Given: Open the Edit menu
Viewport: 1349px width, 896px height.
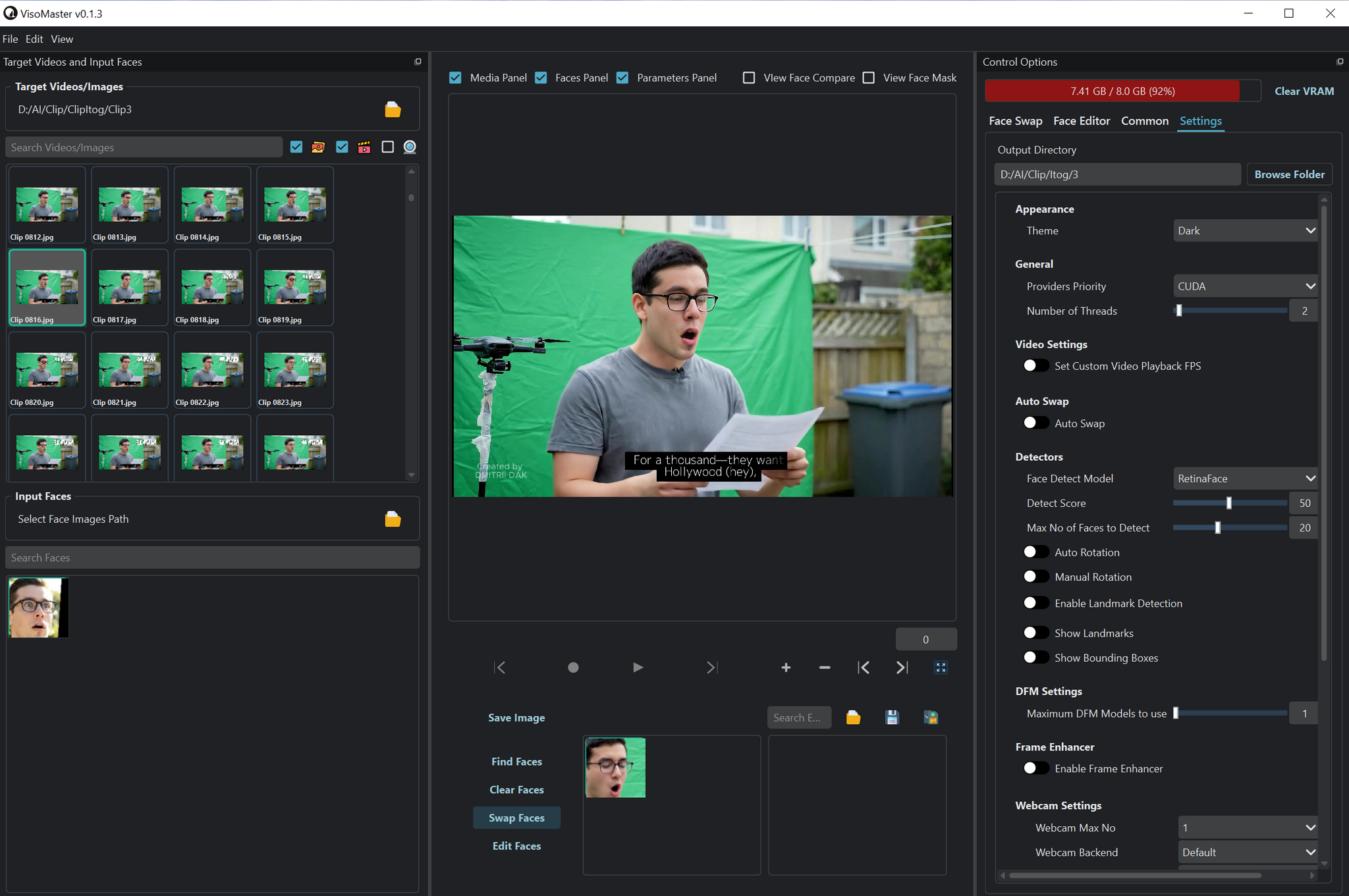Looking at the screenshot, I should [34, 40].
